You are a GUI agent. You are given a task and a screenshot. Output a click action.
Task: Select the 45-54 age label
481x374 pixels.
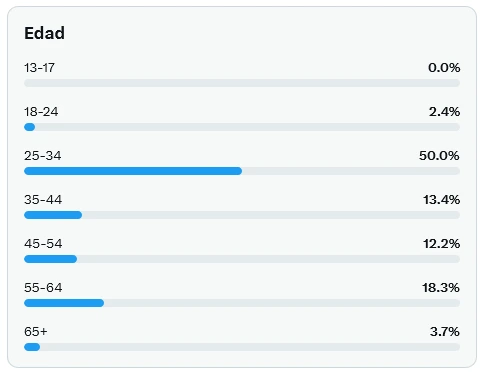coord(43,244)
